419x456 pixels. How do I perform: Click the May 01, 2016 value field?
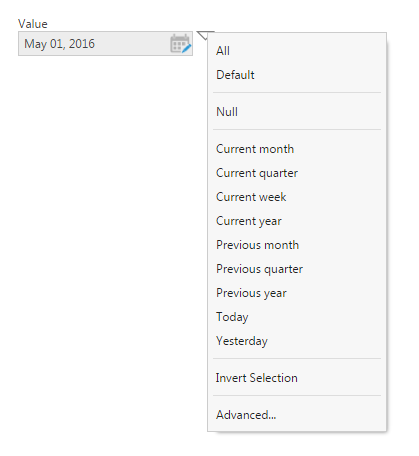(105, 44)
